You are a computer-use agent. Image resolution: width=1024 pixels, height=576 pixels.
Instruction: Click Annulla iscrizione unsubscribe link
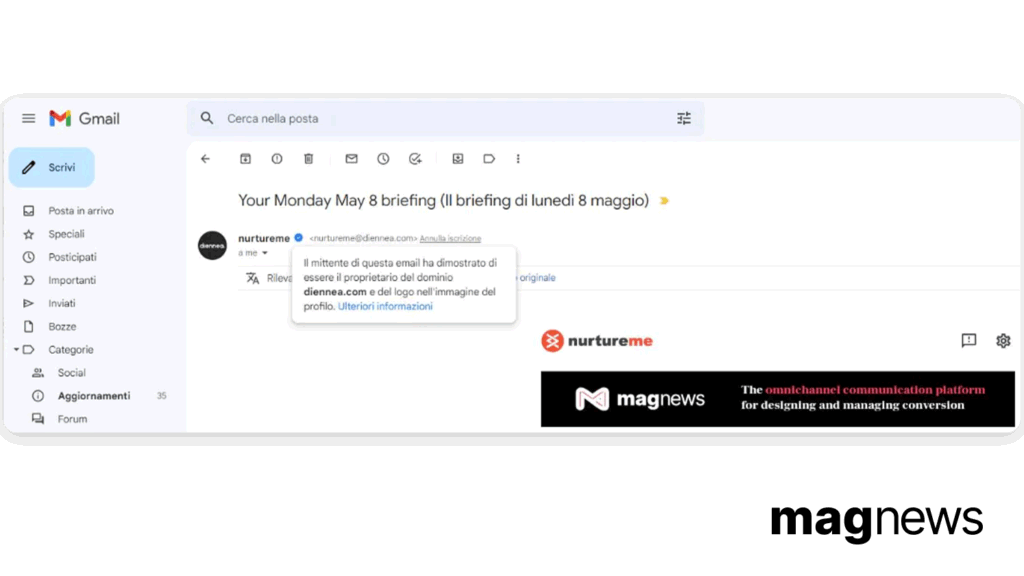[x=450, y=238]
